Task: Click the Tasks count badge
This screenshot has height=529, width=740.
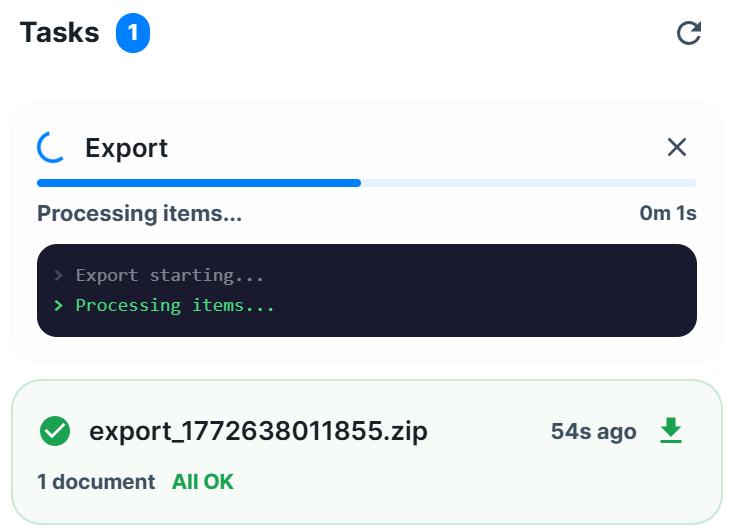Action: point(133,33)
